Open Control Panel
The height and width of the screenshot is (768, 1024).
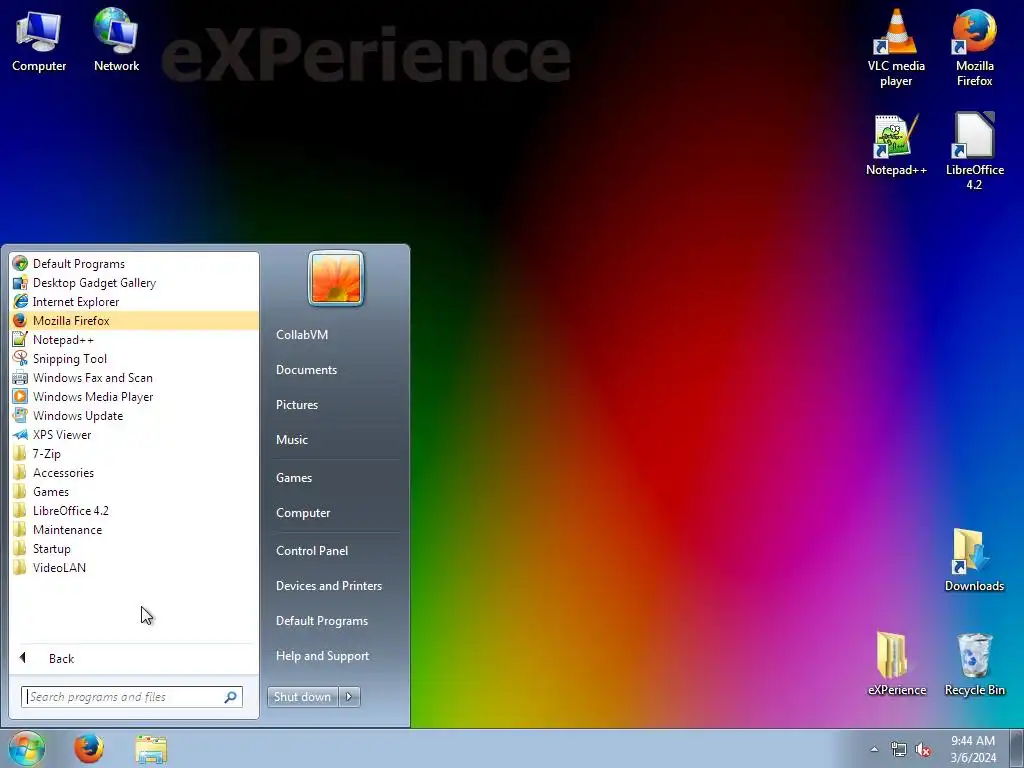point(336,551)
